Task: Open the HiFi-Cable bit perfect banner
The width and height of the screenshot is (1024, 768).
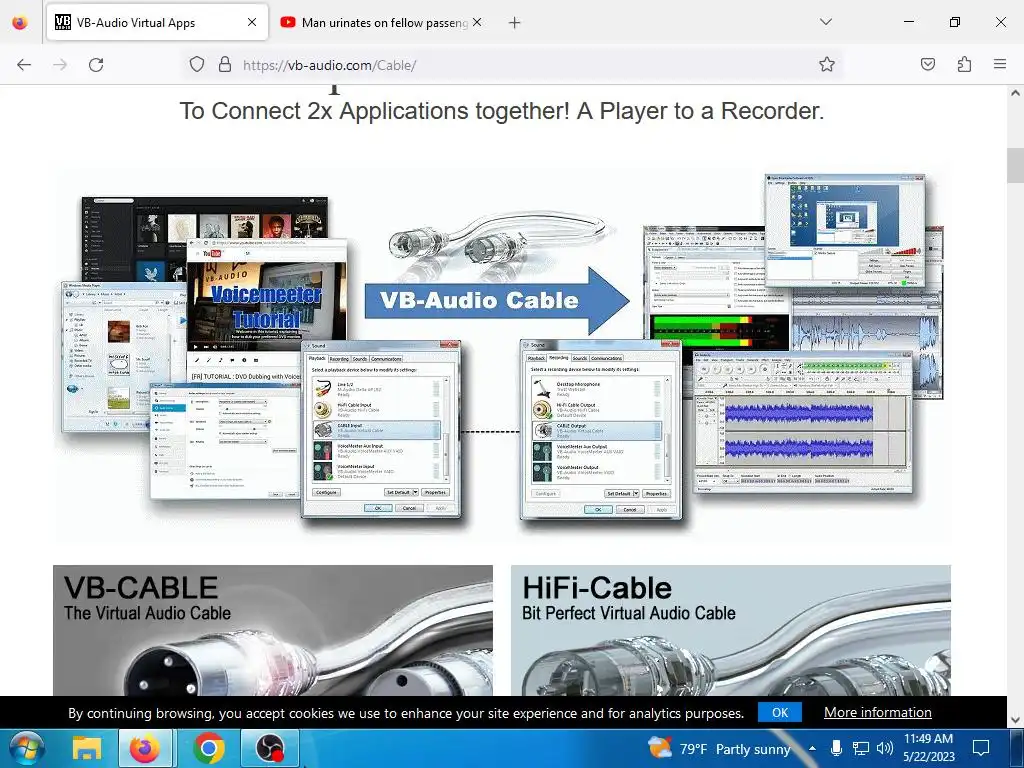Action: [731, 630]
